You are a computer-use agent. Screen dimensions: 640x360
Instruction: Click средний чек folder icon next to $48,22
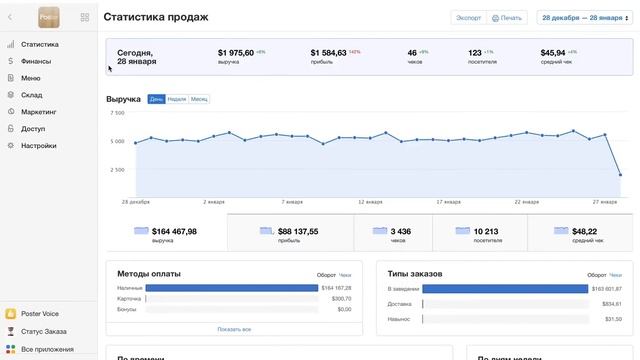coord(561,231)
